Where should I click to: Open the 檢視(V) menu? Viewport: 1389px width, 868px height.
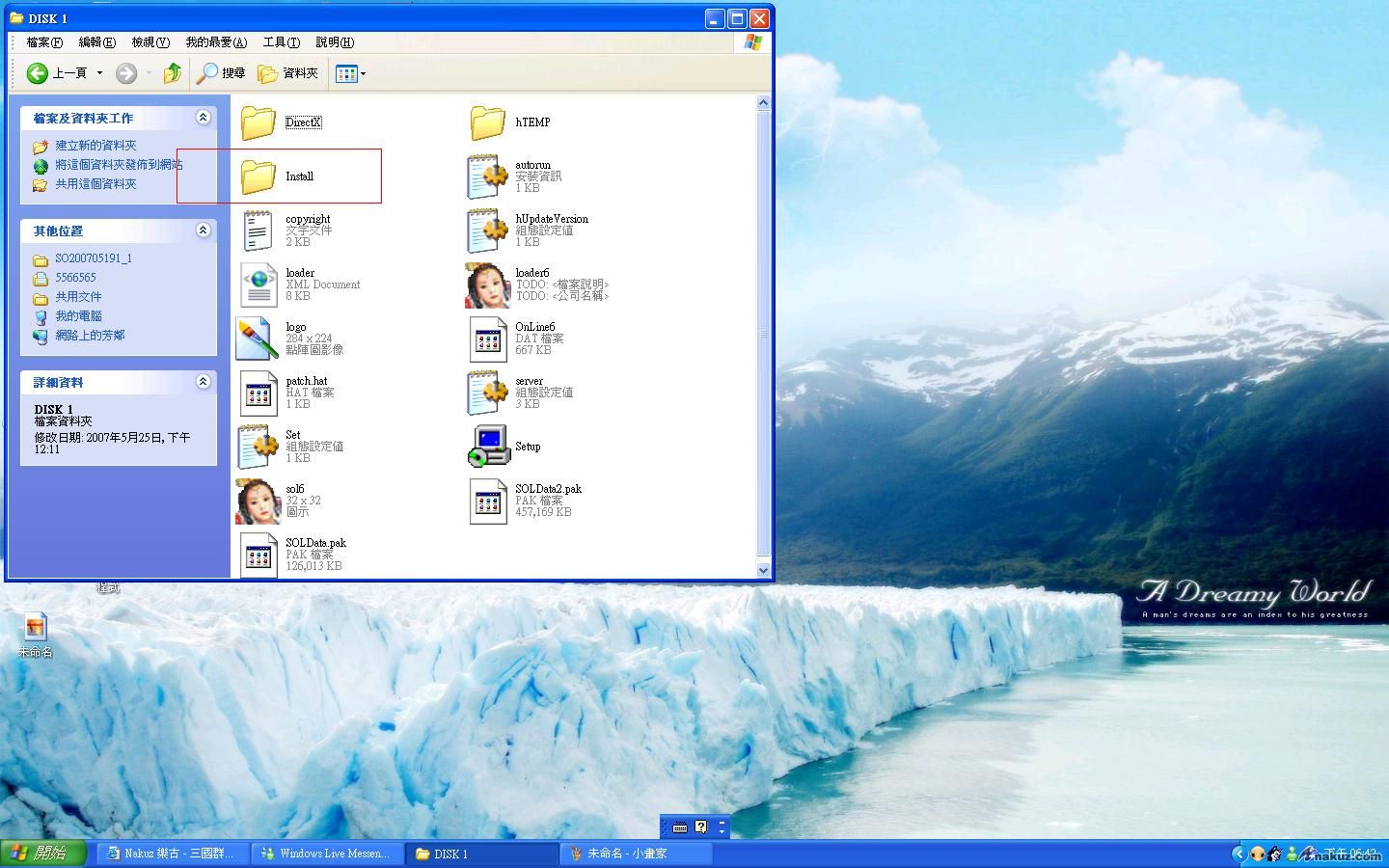[x=150, y=42]
